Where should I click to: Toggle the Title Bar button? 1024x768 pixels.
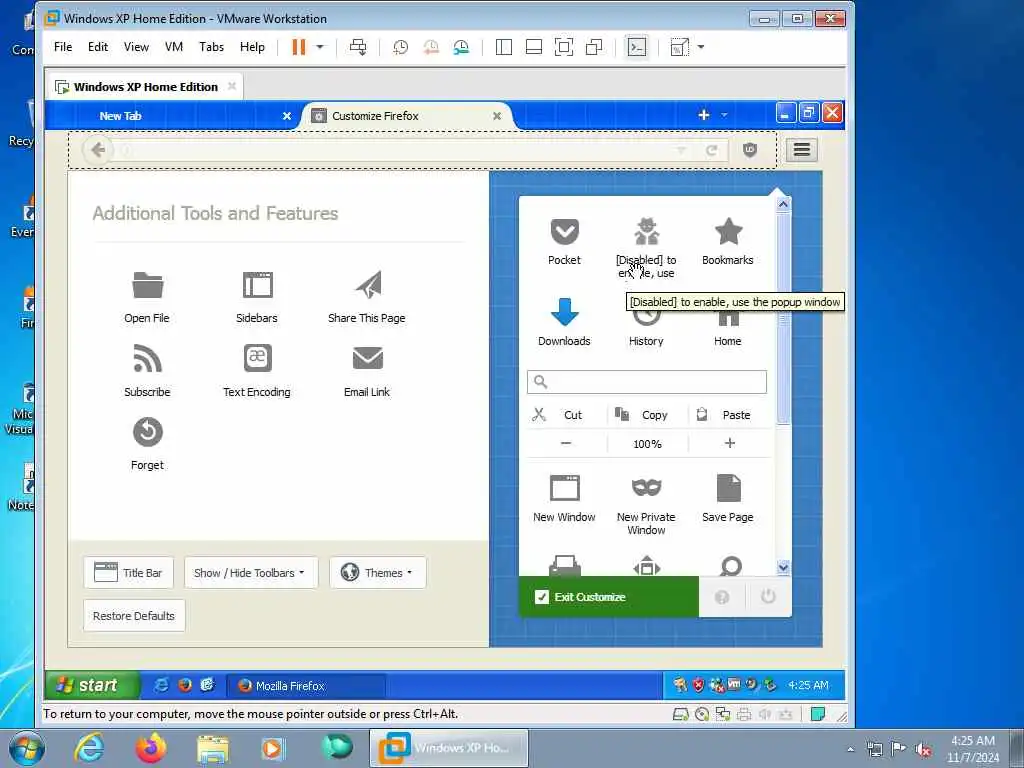pos(129,573)
